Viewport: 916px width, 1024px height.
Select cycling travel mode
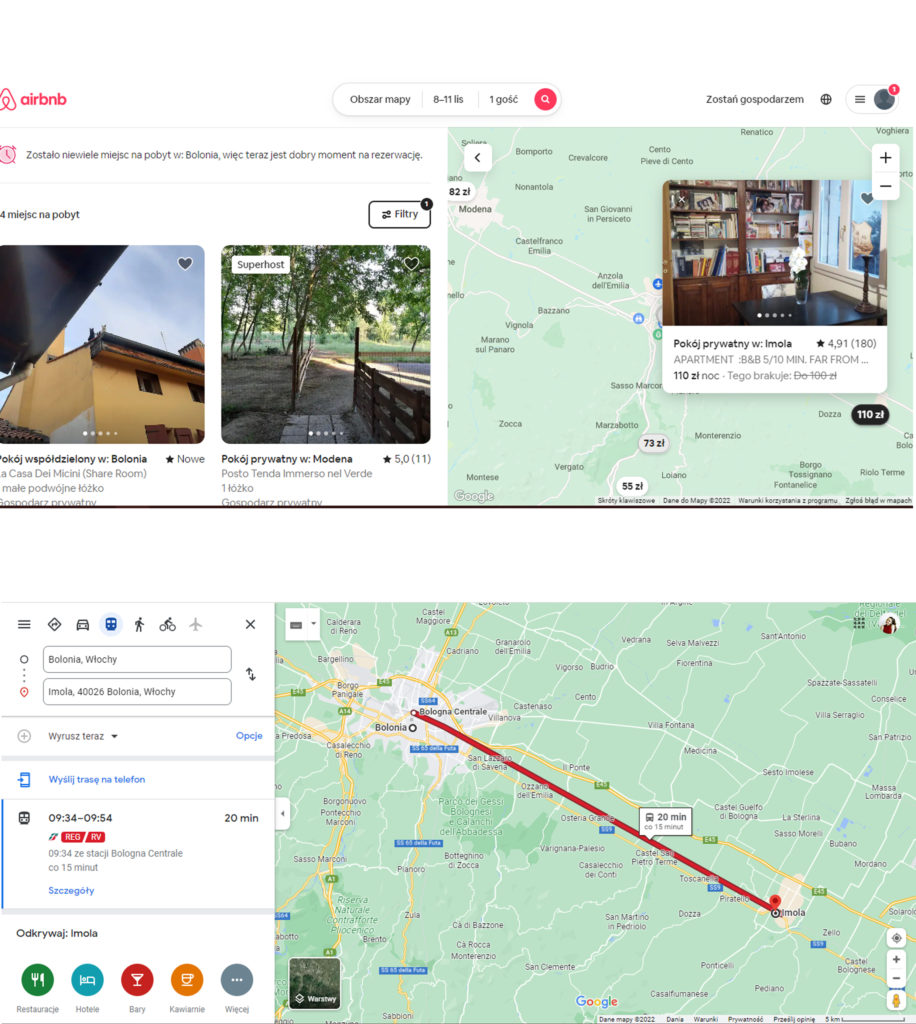(167, 624)
